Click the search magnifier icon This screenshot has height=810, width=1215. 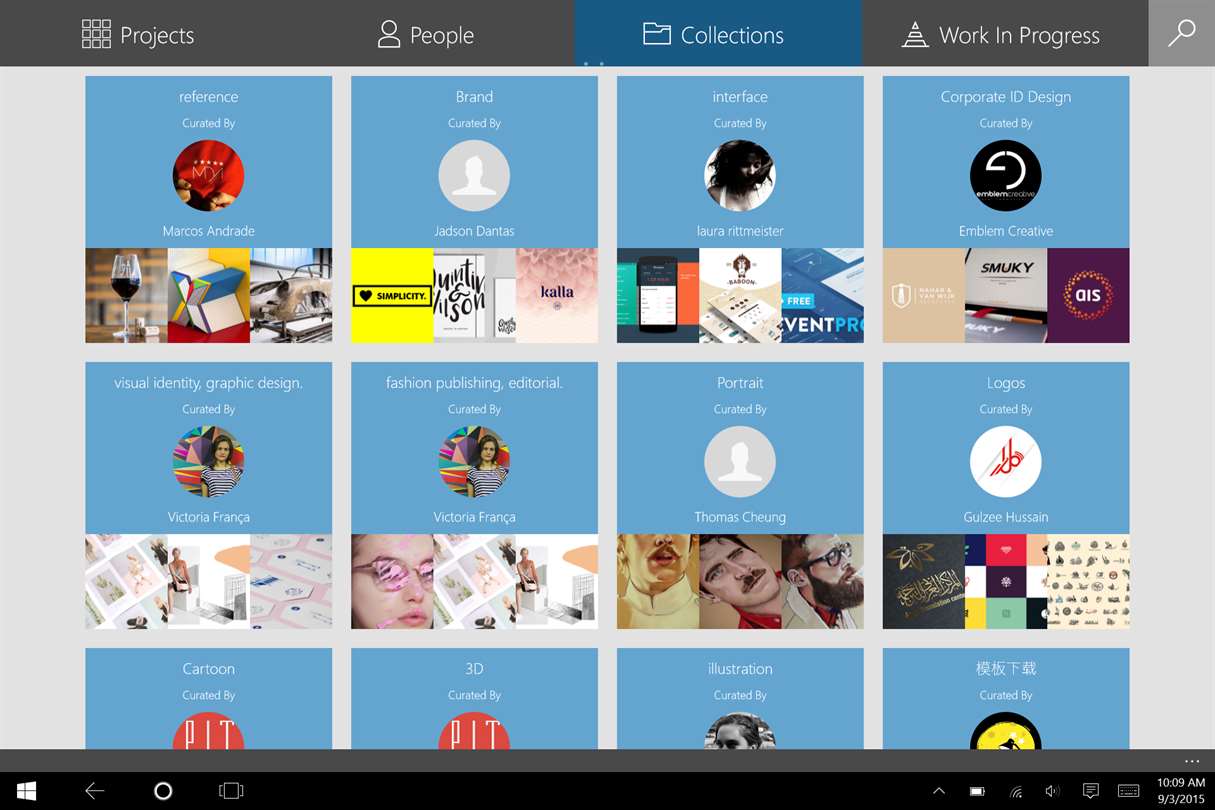tap(1182, 33)
